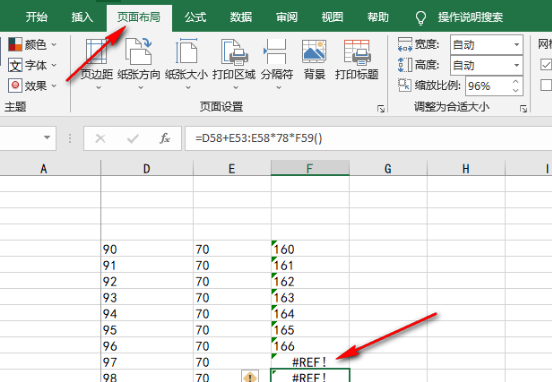Expand the Width (宽度) dropdown
This screenshot has height=382, width=552.
tap(516, 45)
